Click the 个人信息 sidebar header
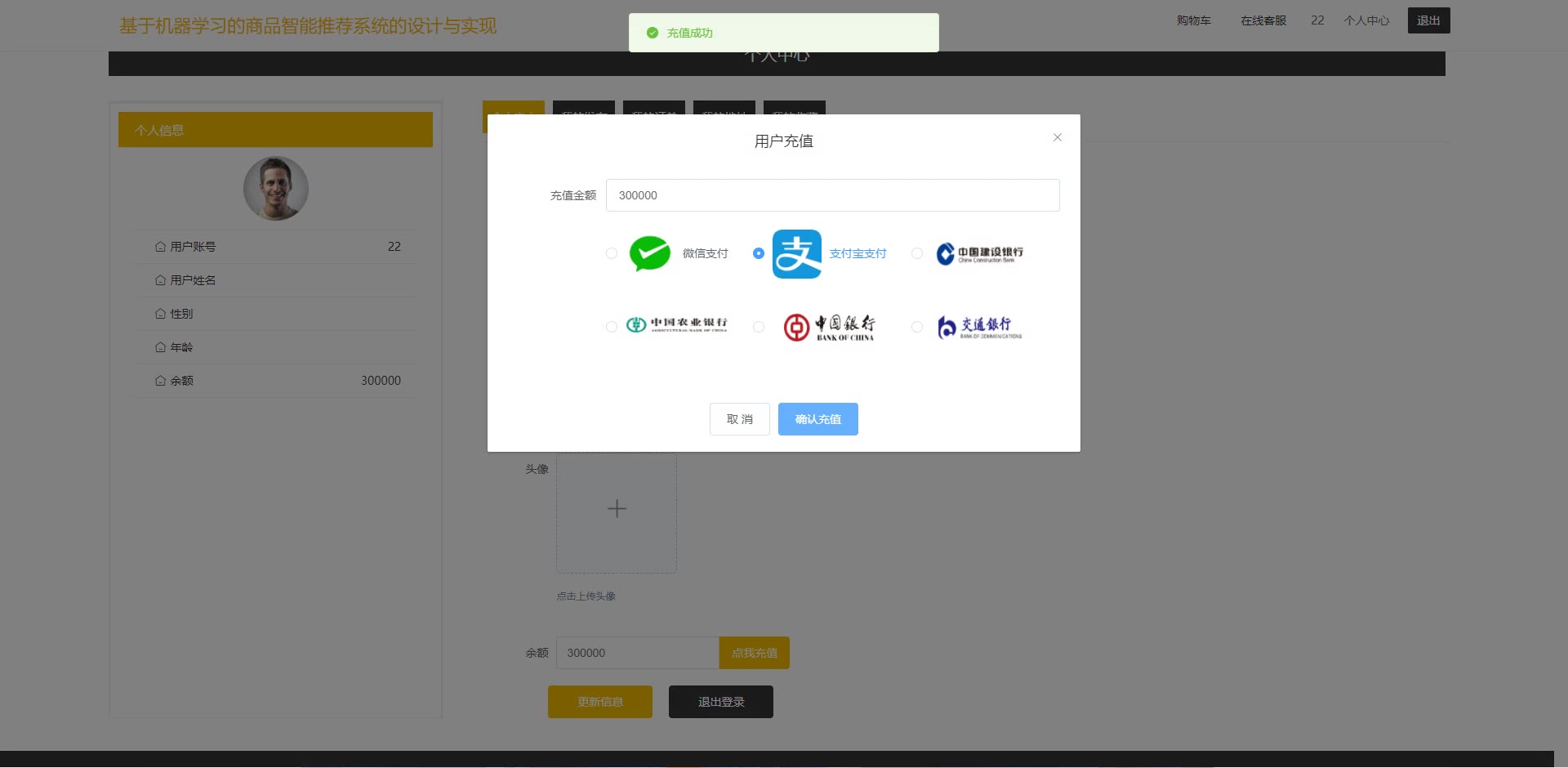This screenshot has width=1568, height=768. [275, 130]
